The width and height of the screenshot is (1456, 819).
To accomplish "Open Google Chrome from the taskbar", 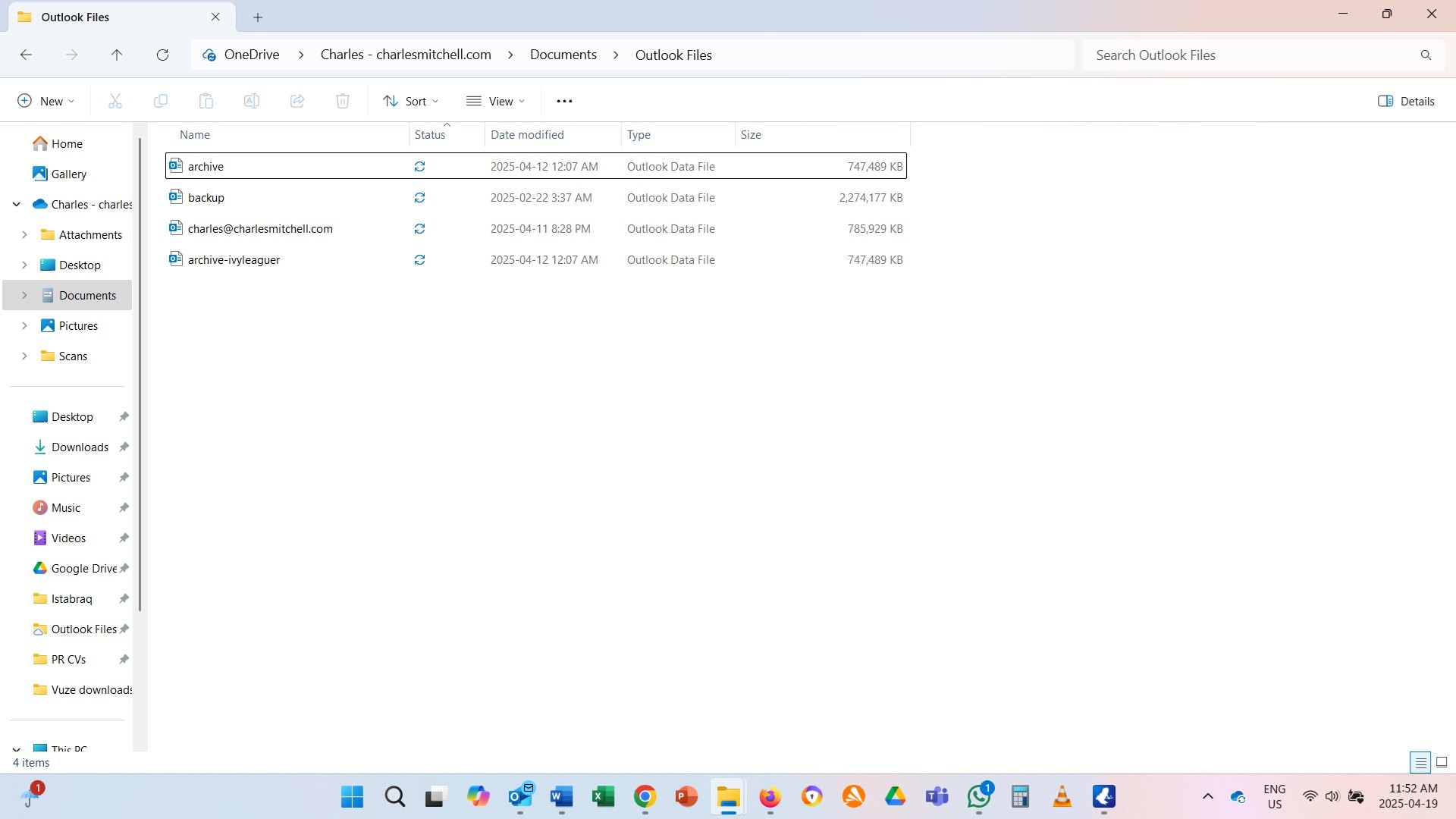I will pos(645,796).
